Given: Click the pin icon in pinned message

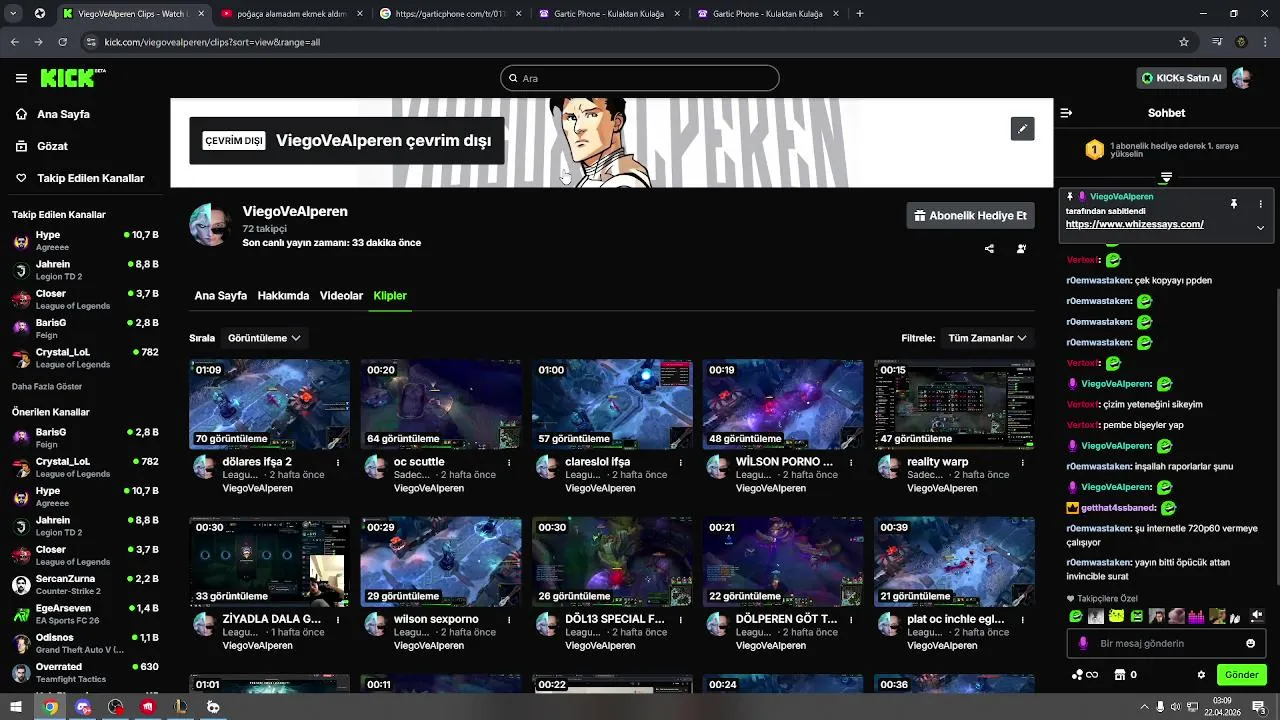Looking at the screenshot, I should [x=1234, y=204].
